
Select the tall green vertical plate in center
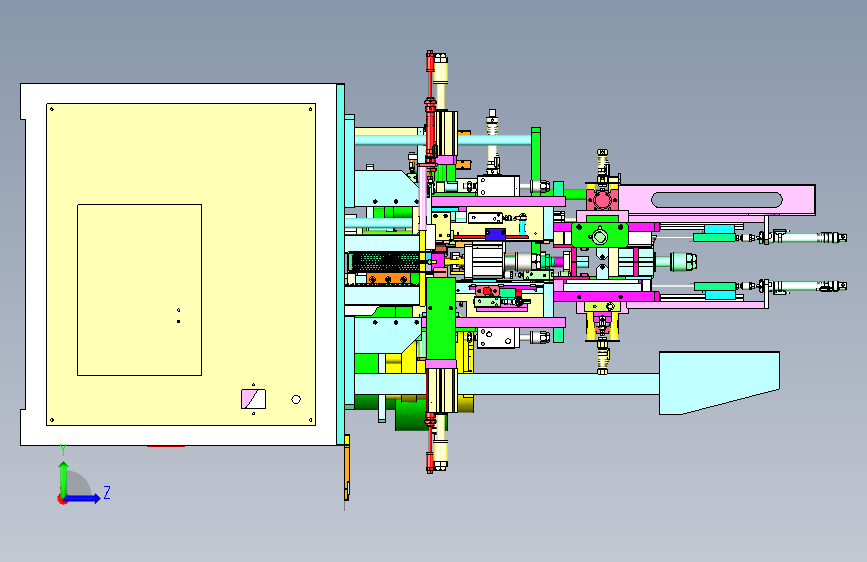point(441,319)
